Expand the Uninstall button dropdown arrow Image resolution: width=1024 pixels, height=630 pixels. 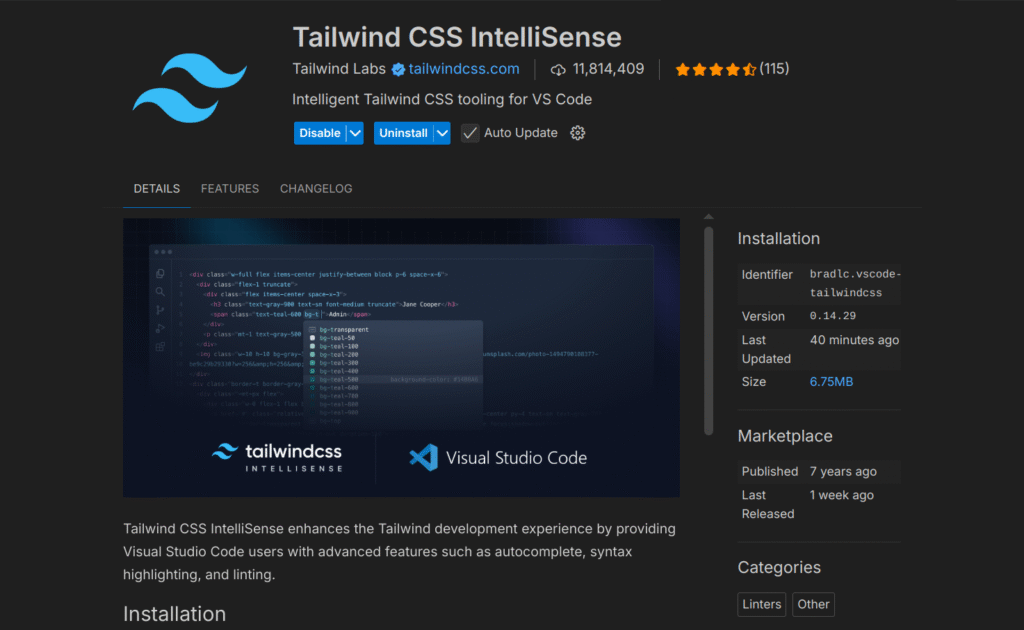point(442,133)
